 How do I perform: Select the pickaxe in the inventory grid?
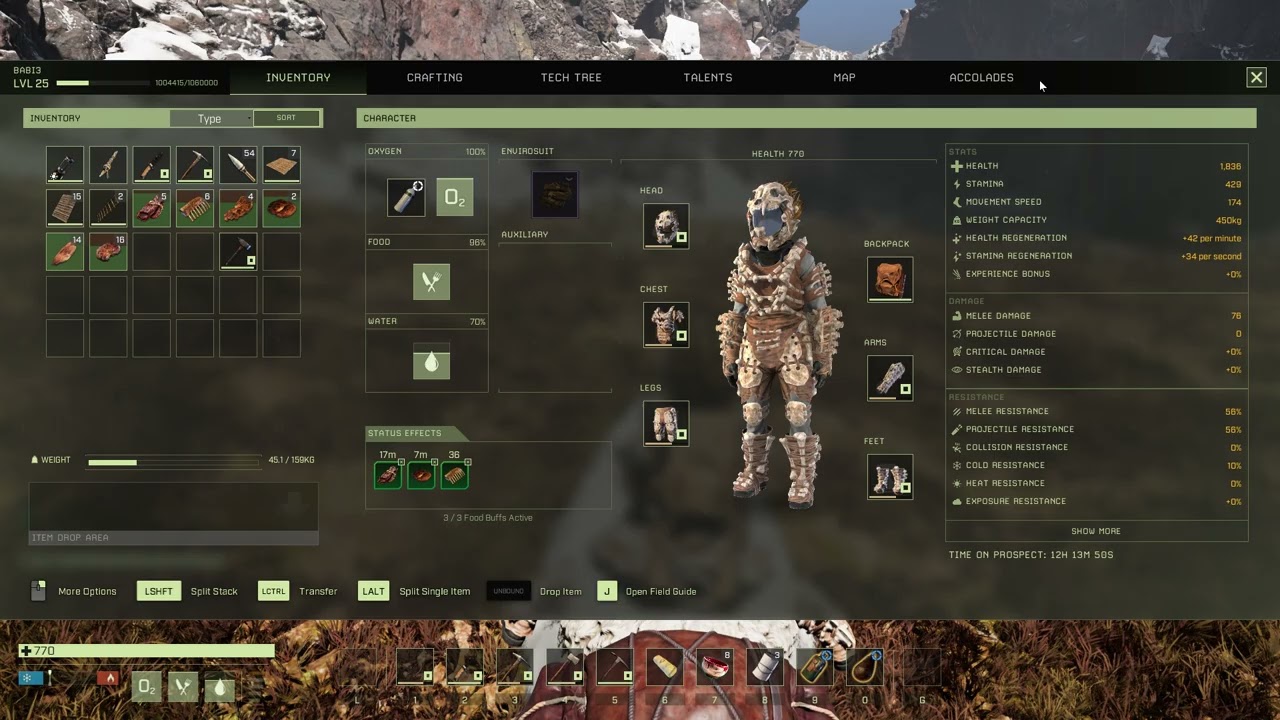(x=195, y=165)
